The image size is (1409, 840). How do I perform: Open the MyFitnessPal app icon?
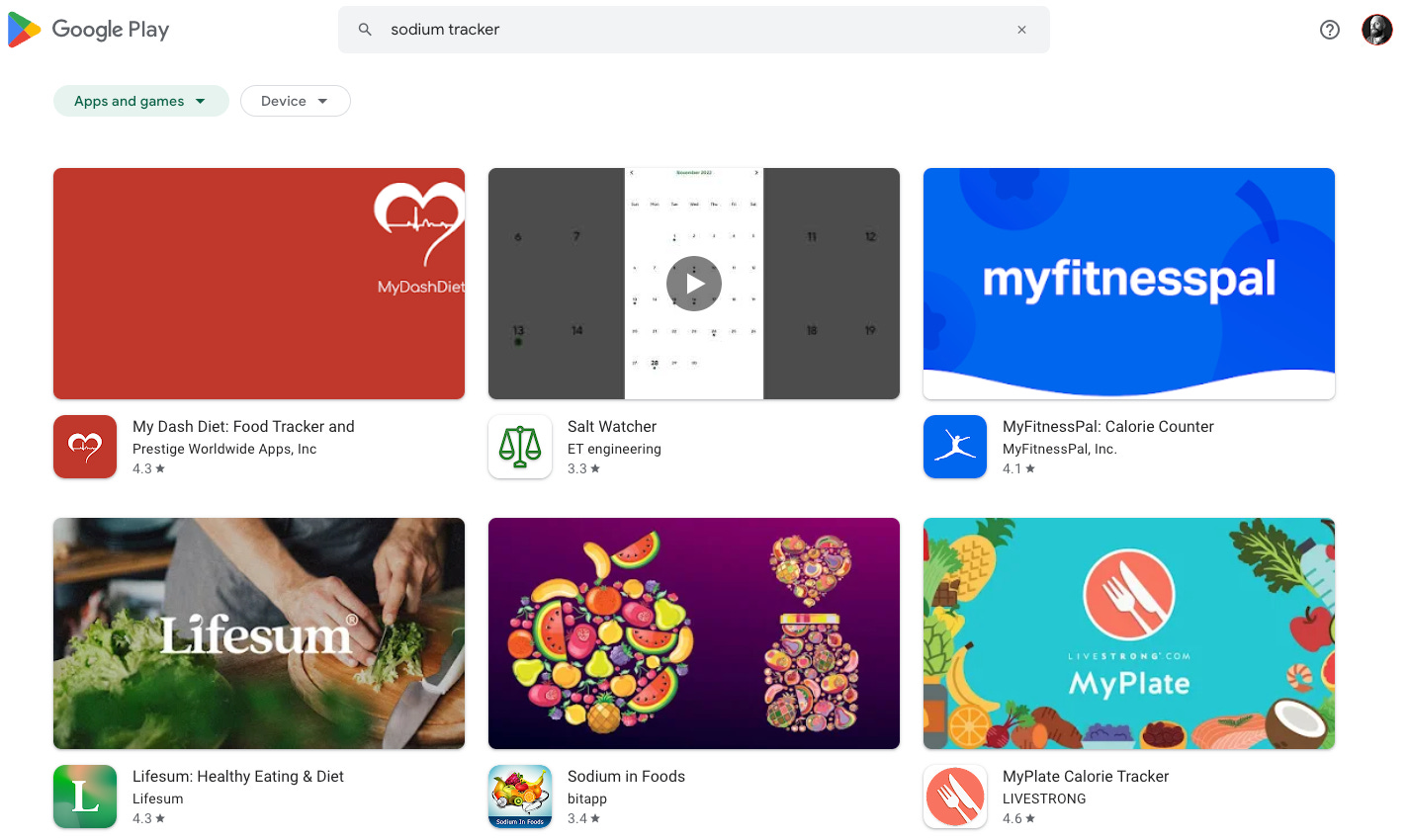tap(955, 447)
